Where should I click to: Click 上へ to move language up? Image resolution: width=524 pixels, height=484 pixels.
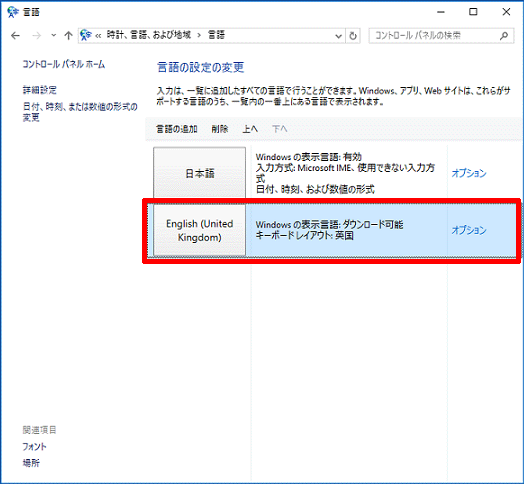(x=250, y=129)
